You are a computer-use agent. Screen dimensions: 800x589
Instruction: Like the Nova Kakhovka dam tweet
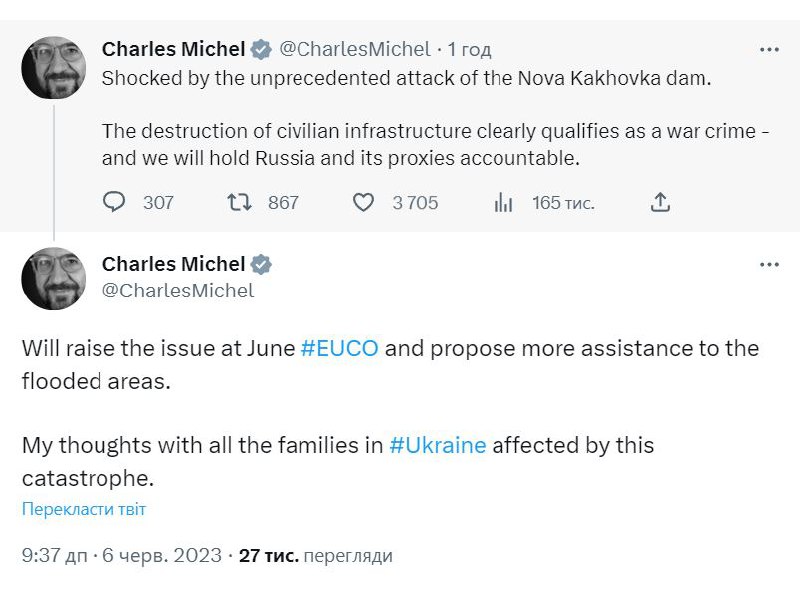coord(363,202)
